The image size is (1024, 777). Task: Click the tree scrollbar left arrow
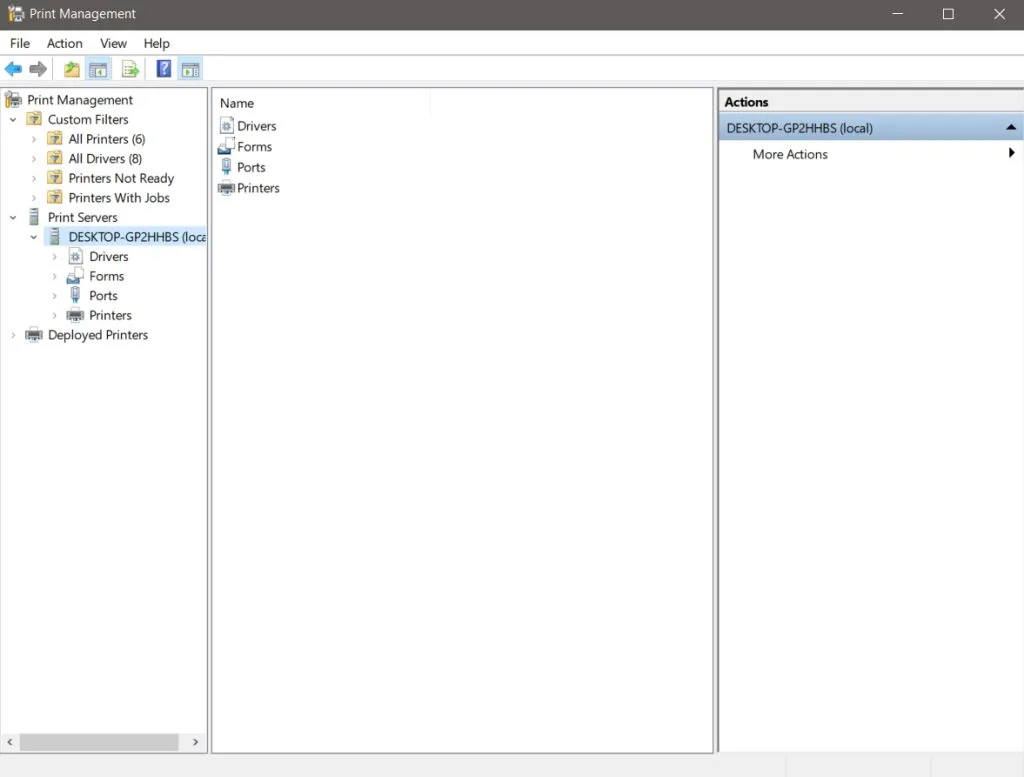pyautogui.click(x=10, y=742)
